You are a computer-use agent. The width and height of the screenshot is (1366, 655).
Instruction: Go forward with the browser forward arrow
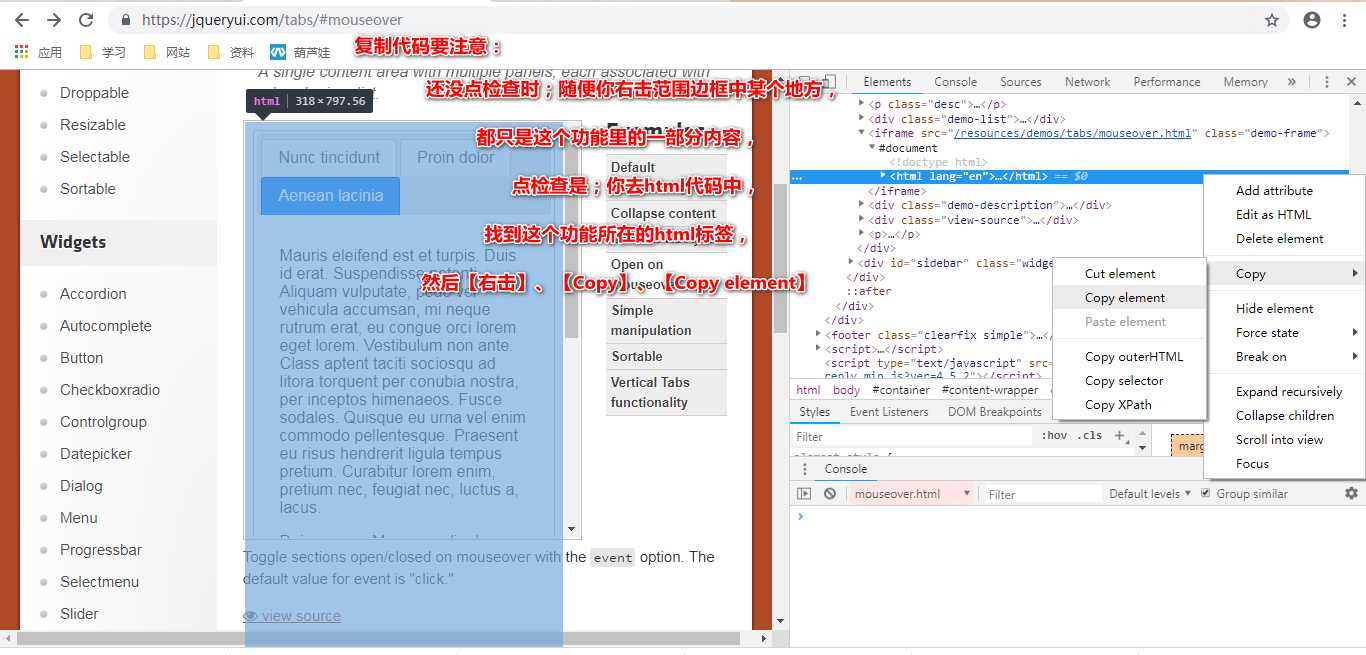(x=54, y=20)
